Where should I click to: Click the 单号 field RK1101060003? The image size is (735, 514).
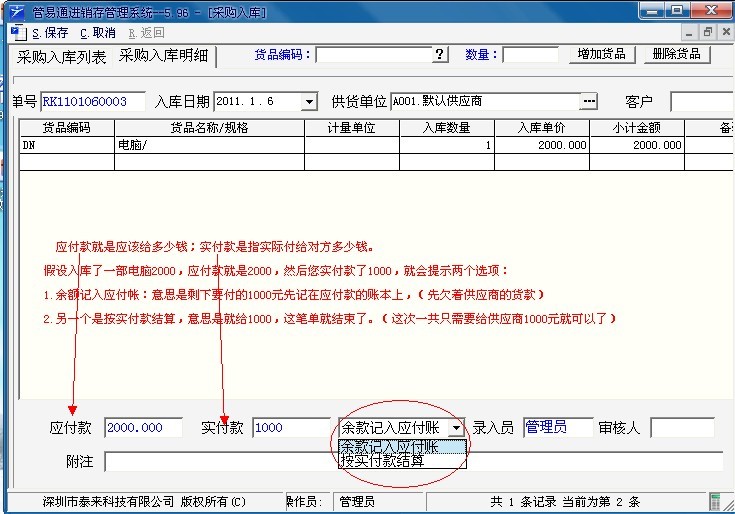tap(93, 101)
